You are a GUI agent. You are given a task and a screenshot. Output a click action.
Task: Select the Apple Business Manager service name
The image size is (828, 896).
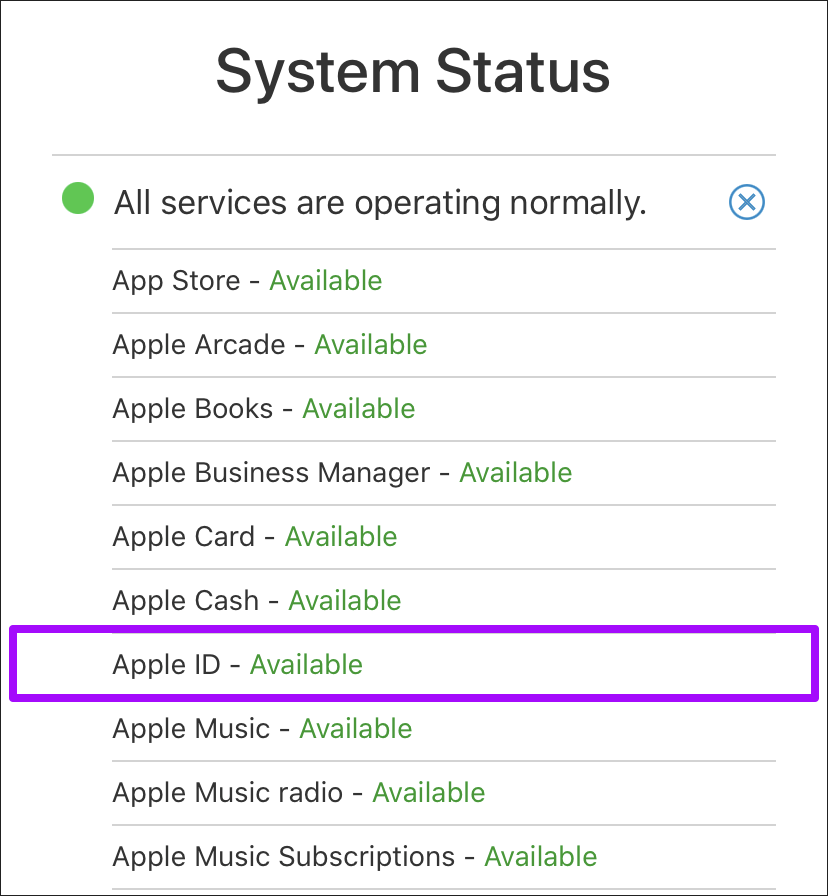(271, 472)
